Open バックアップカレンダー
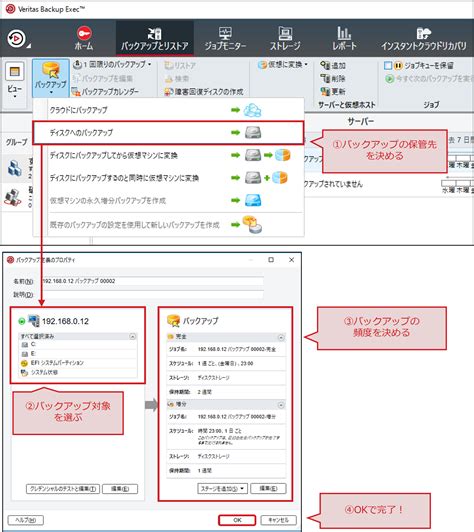Screen dimensions: 474x532 pos(106,91)
